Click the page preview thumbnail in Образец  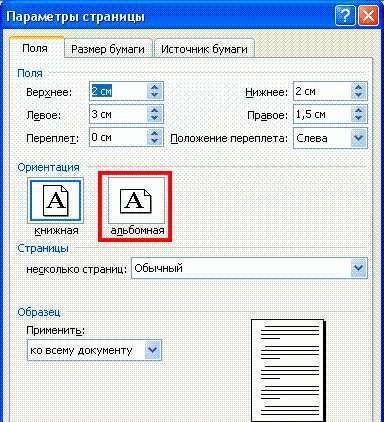point(288,370)
